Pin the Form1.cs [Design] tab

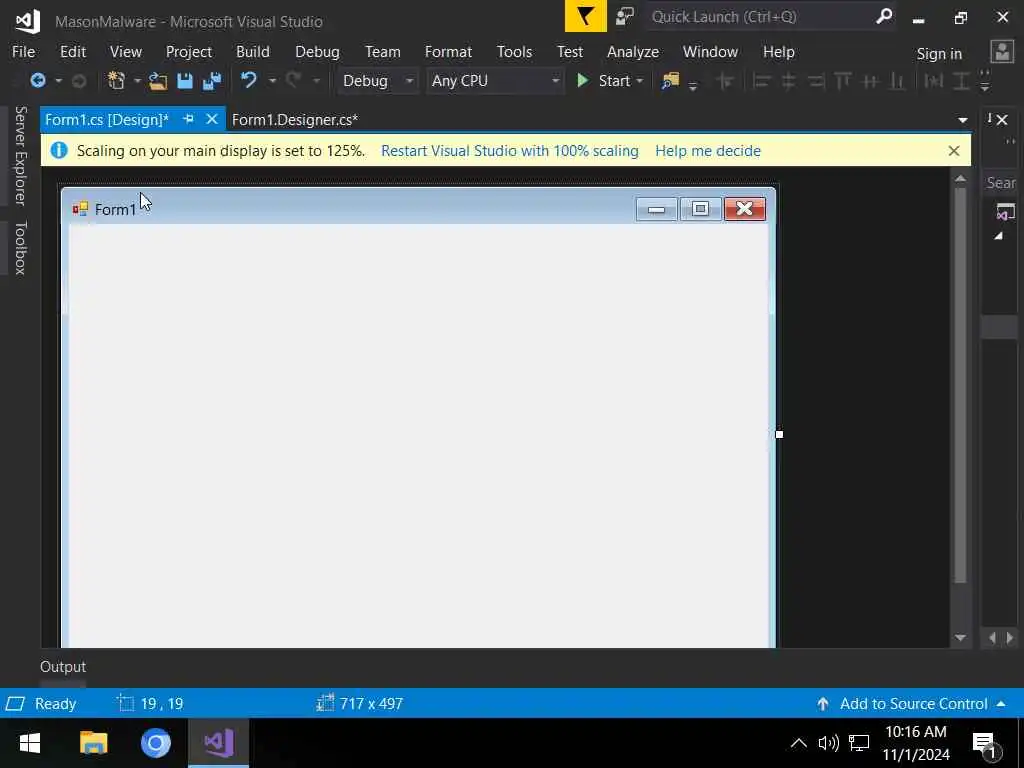tap(188, 120)
